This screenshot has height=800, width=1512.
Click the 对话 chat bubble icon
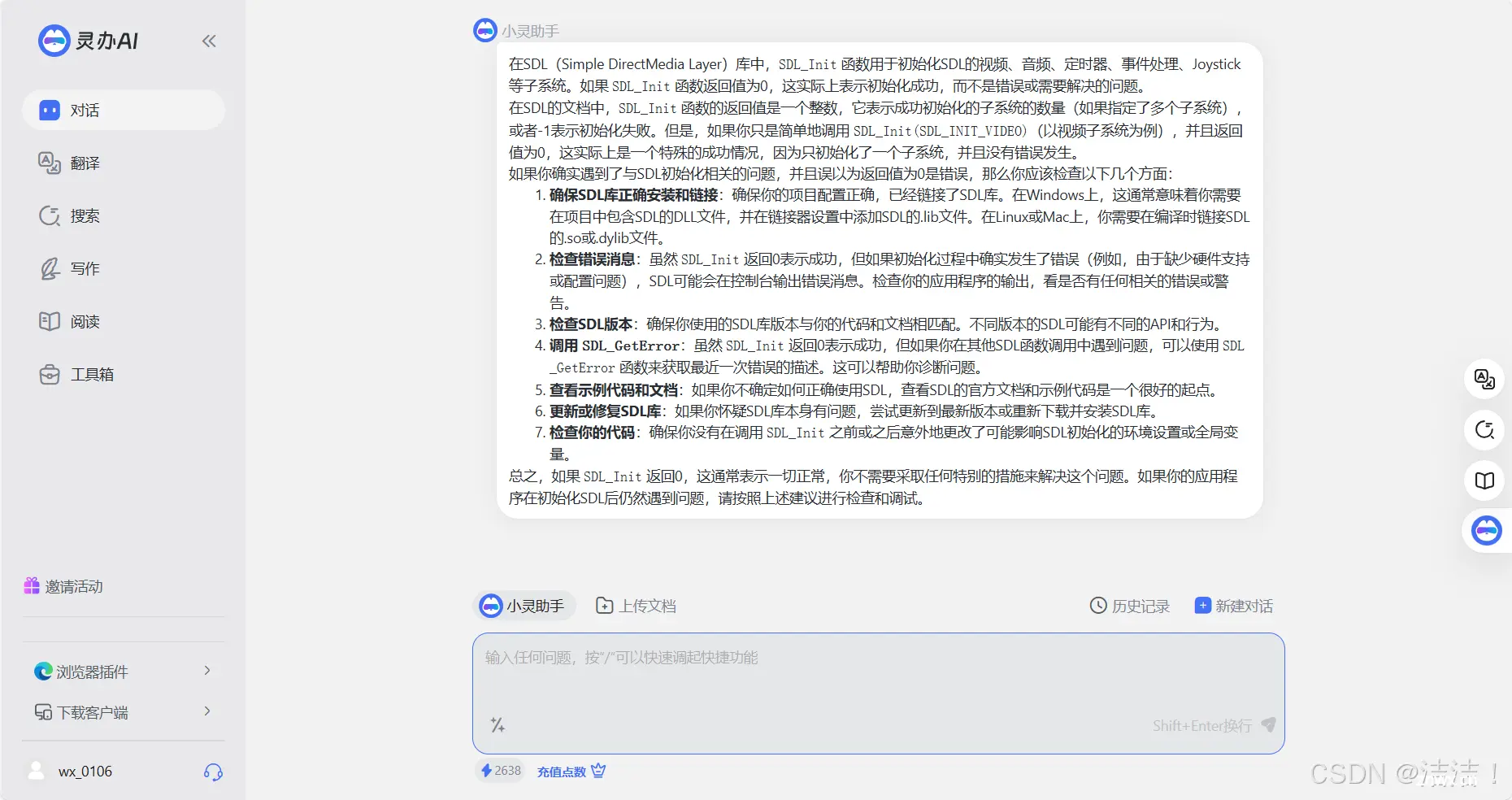pos(50,110)
